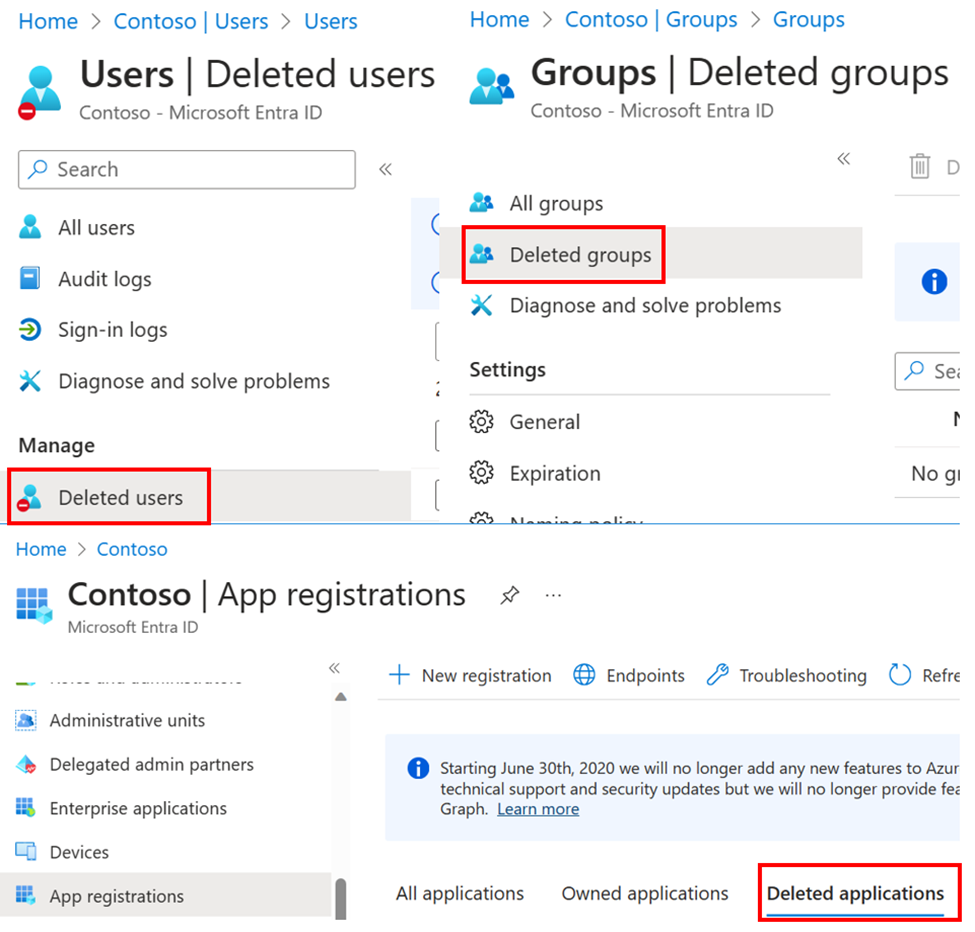Click the Administrative units icon
The image size is (975, 932).
click(25, 720)
